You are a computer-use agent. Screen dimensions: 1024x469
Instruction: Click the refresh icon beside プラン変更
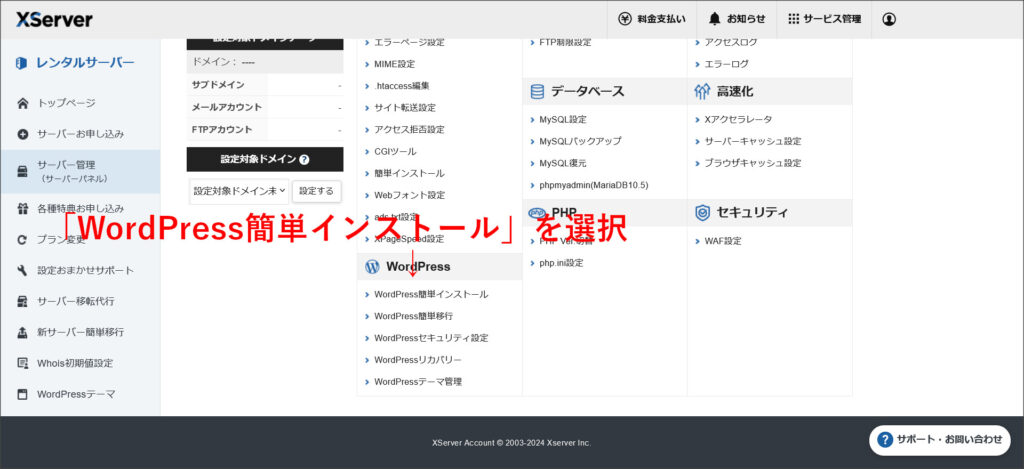point(23,239)
